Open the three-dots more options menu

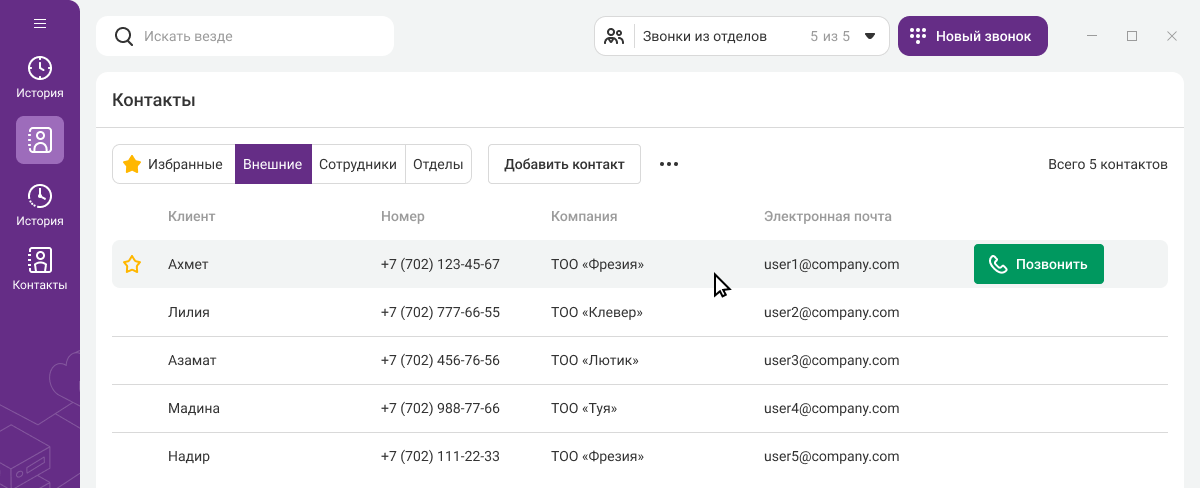[x=669, y=164]
